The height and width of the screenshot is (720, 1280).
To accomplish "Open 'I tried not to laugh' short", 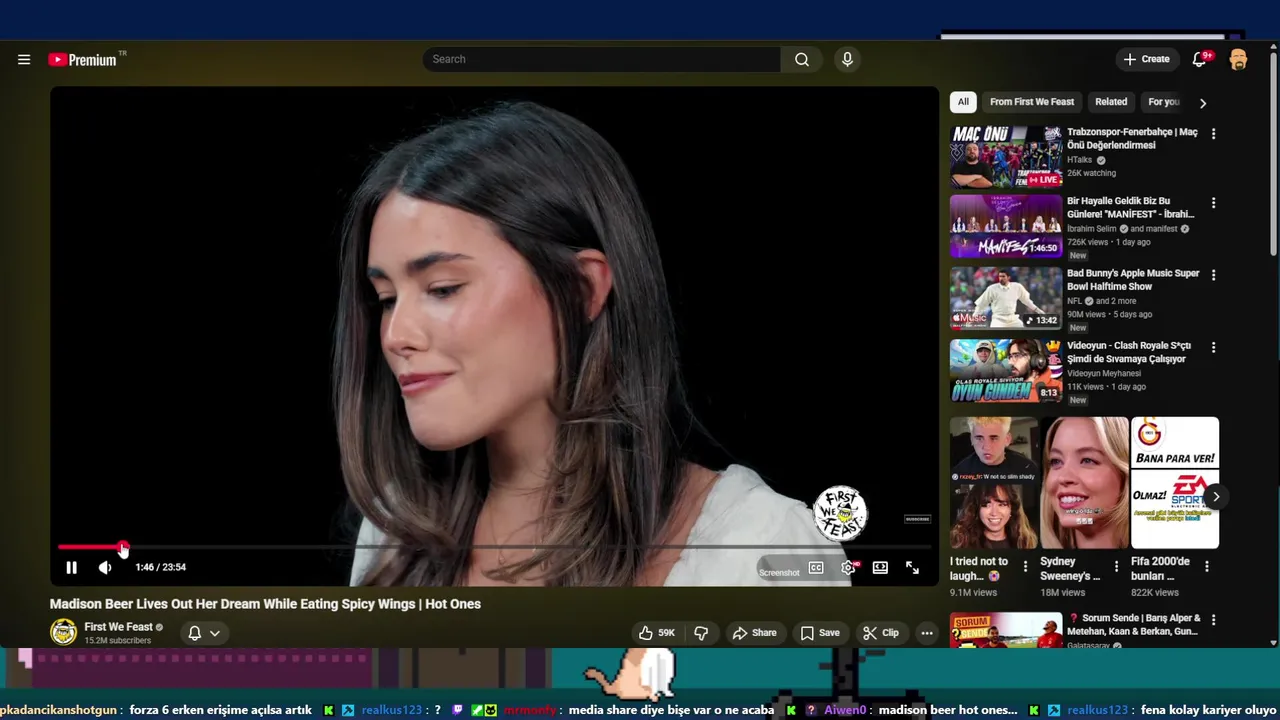I will click(993, 483).
